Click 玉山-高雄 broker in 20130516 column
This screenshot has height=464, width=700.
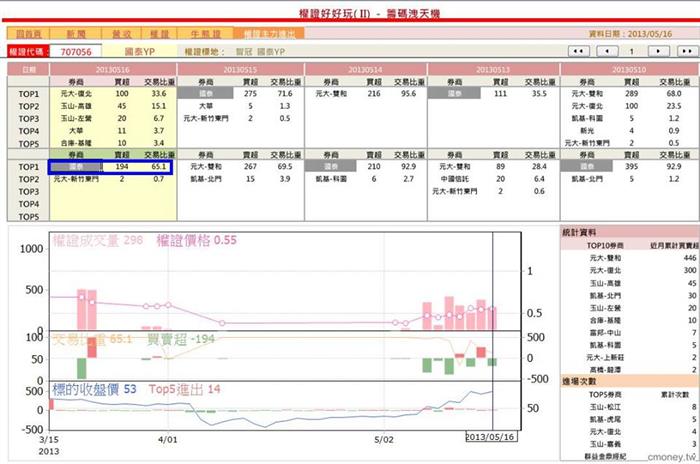click(76, 106)
